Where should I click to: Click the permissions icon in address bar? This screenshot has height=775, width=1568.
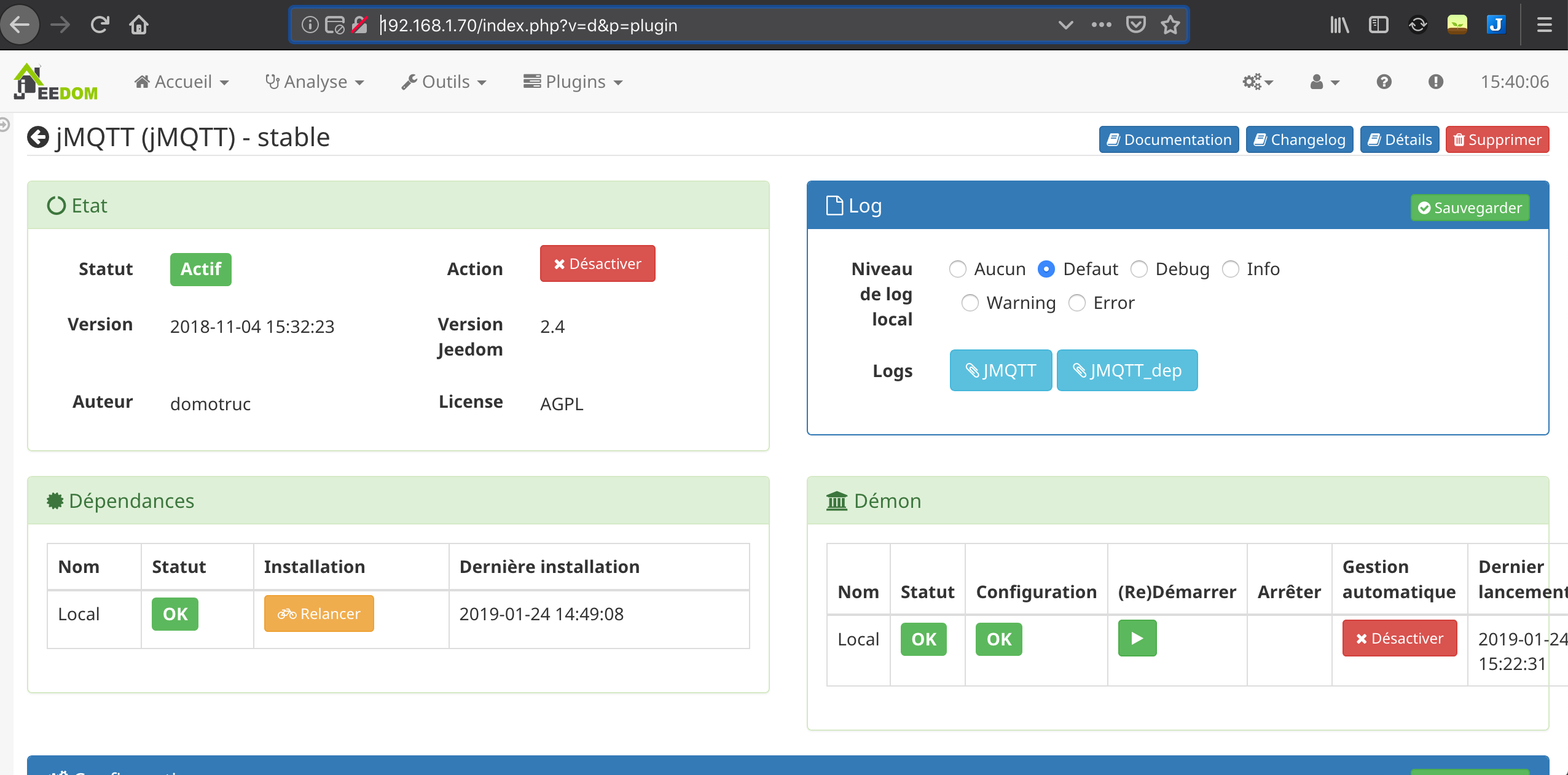tap(334, 25)
